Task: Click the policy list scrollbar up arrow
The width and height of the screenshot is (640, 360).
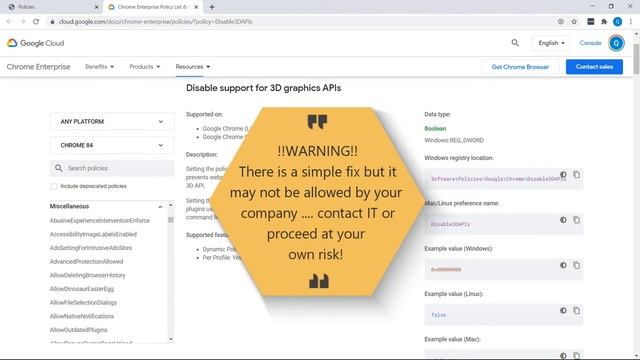Action: pos(171,205)
